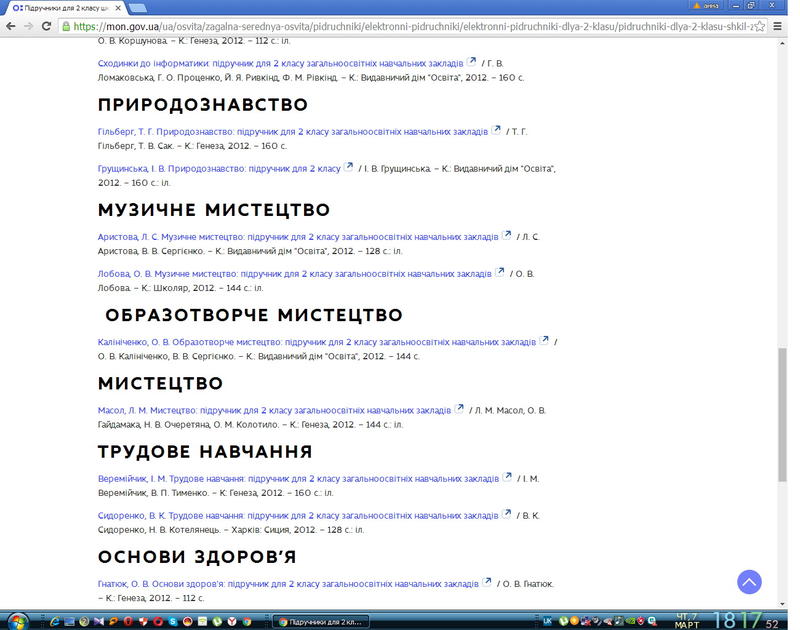
Task: Open Гнатюк Основи здоров'я textbook link
Action: click(x=288, y=584)
